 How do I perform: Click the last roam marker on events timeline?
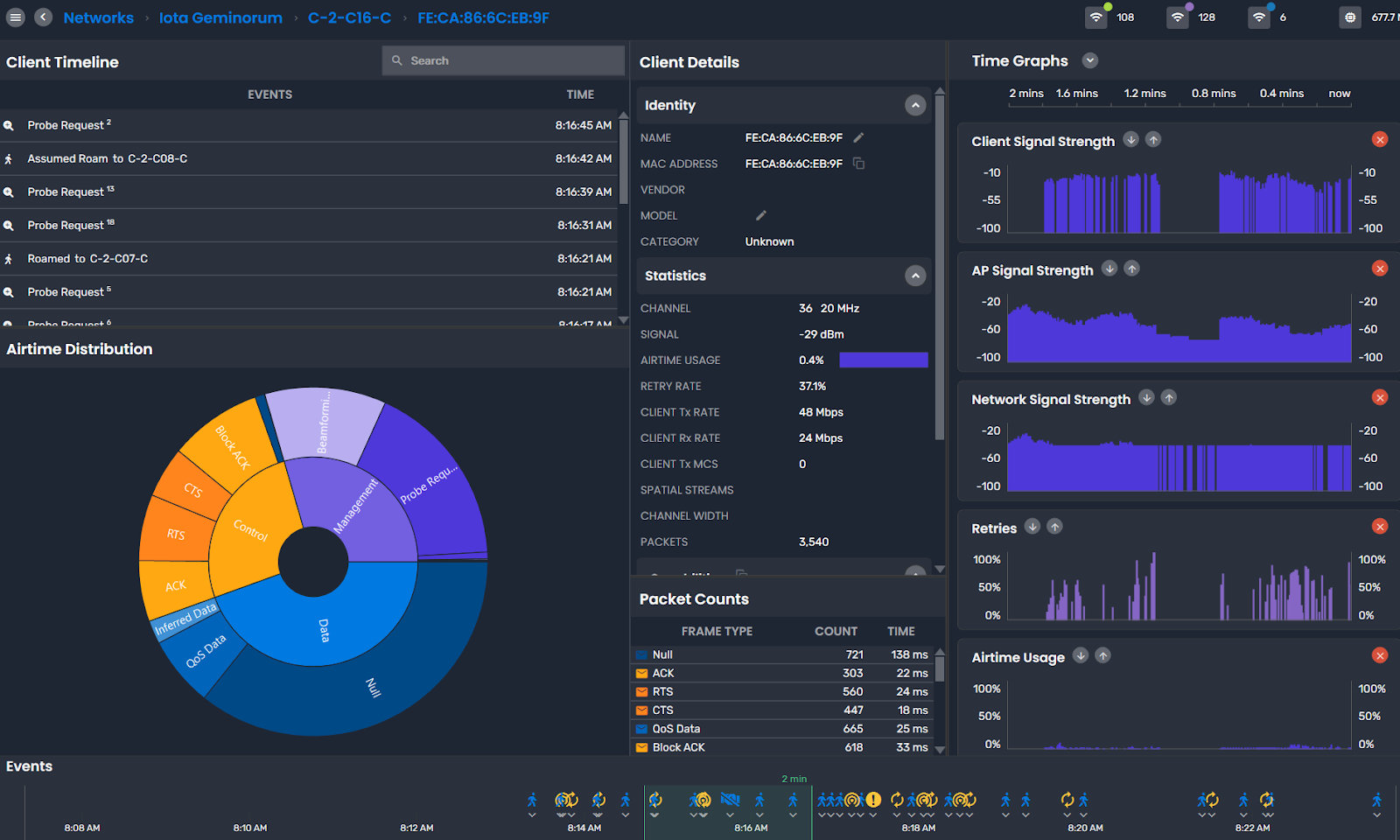(1377, 800)
